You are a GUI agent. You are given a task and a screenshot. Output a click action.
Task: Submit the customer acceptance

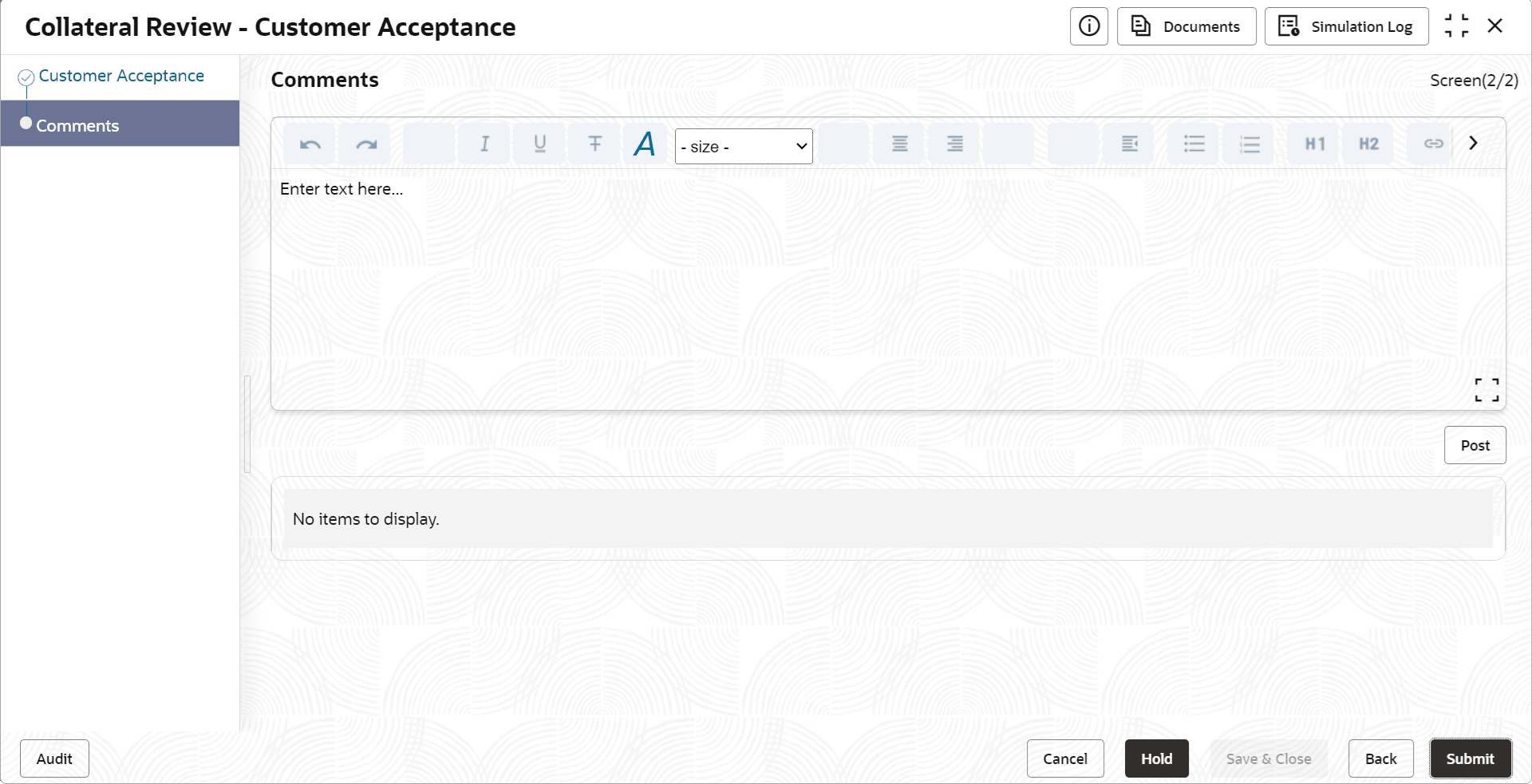[x=1470, y=758]
